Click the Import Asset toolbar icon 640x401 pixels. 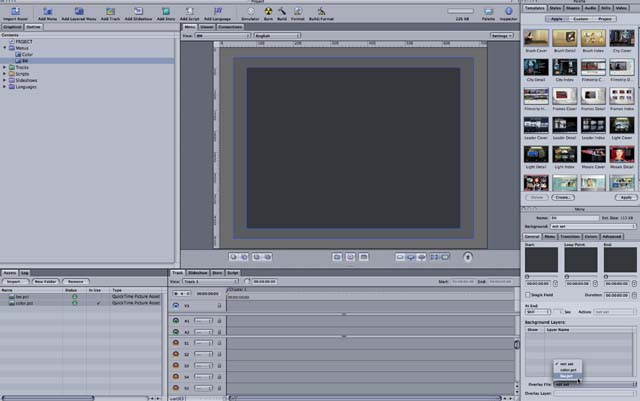16,11
